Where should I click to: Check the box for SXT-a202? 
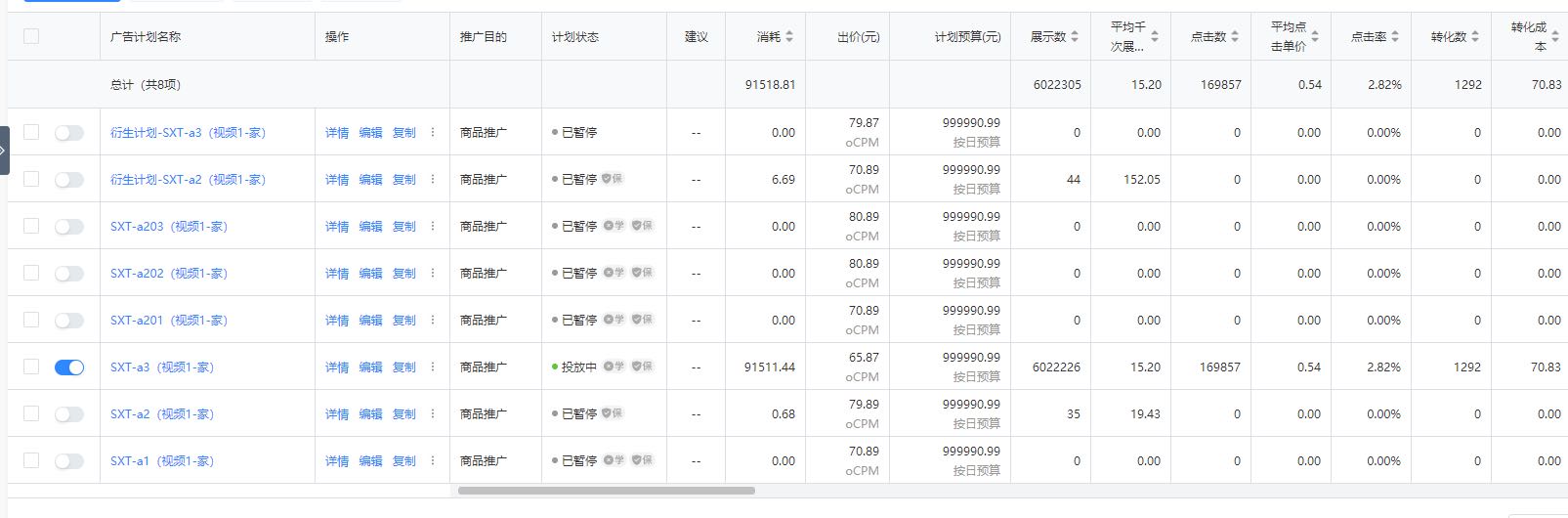[x=31, y=273]
